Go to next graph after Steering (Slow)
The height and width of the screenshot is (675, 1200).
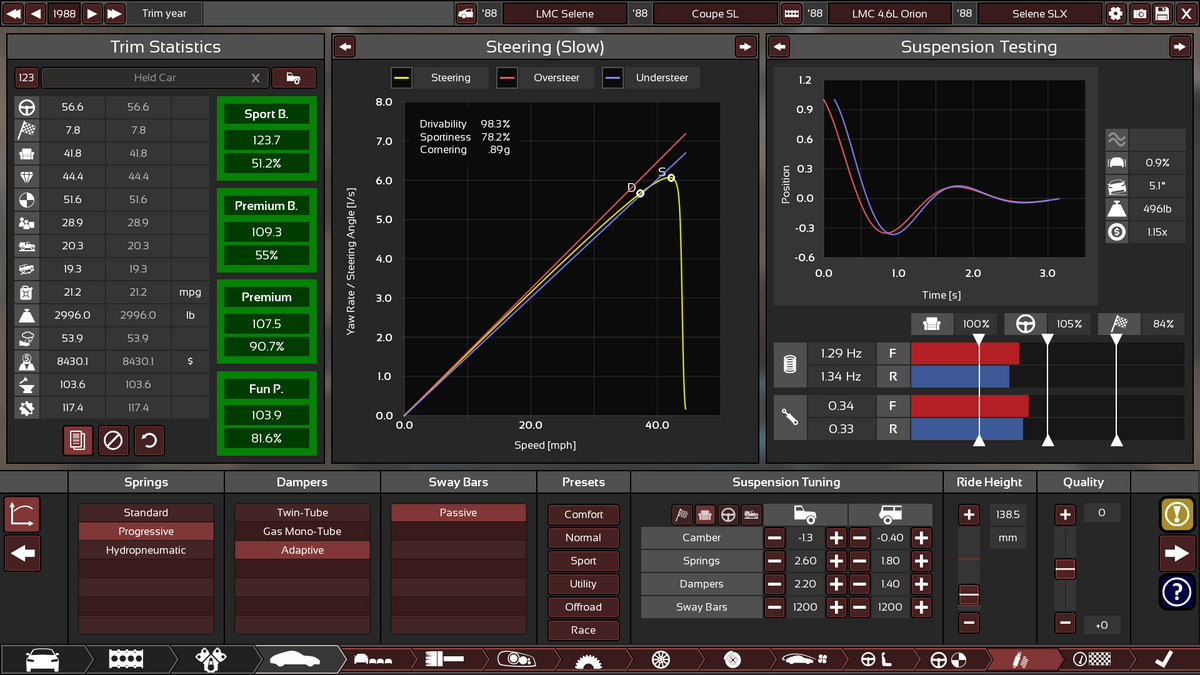click(745, 47)
